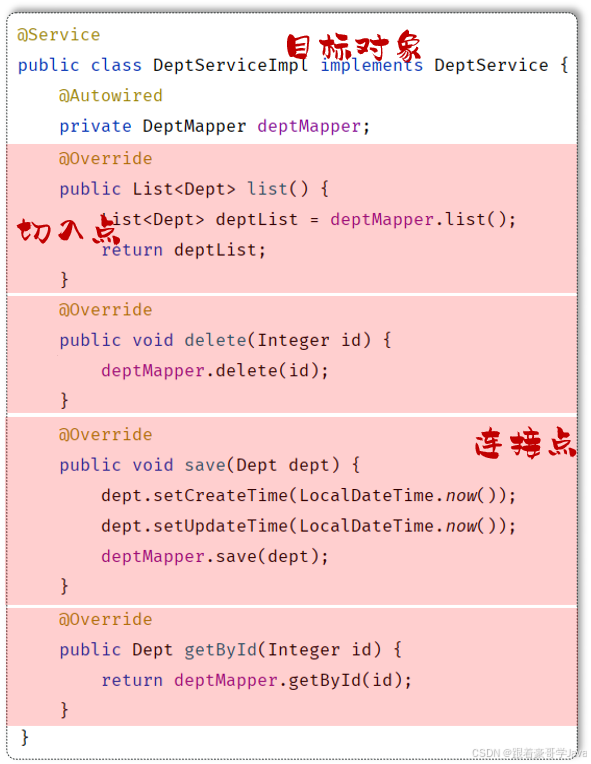
Task: Click the 'deptMapper.list();' call
Action: click(423, 219)
